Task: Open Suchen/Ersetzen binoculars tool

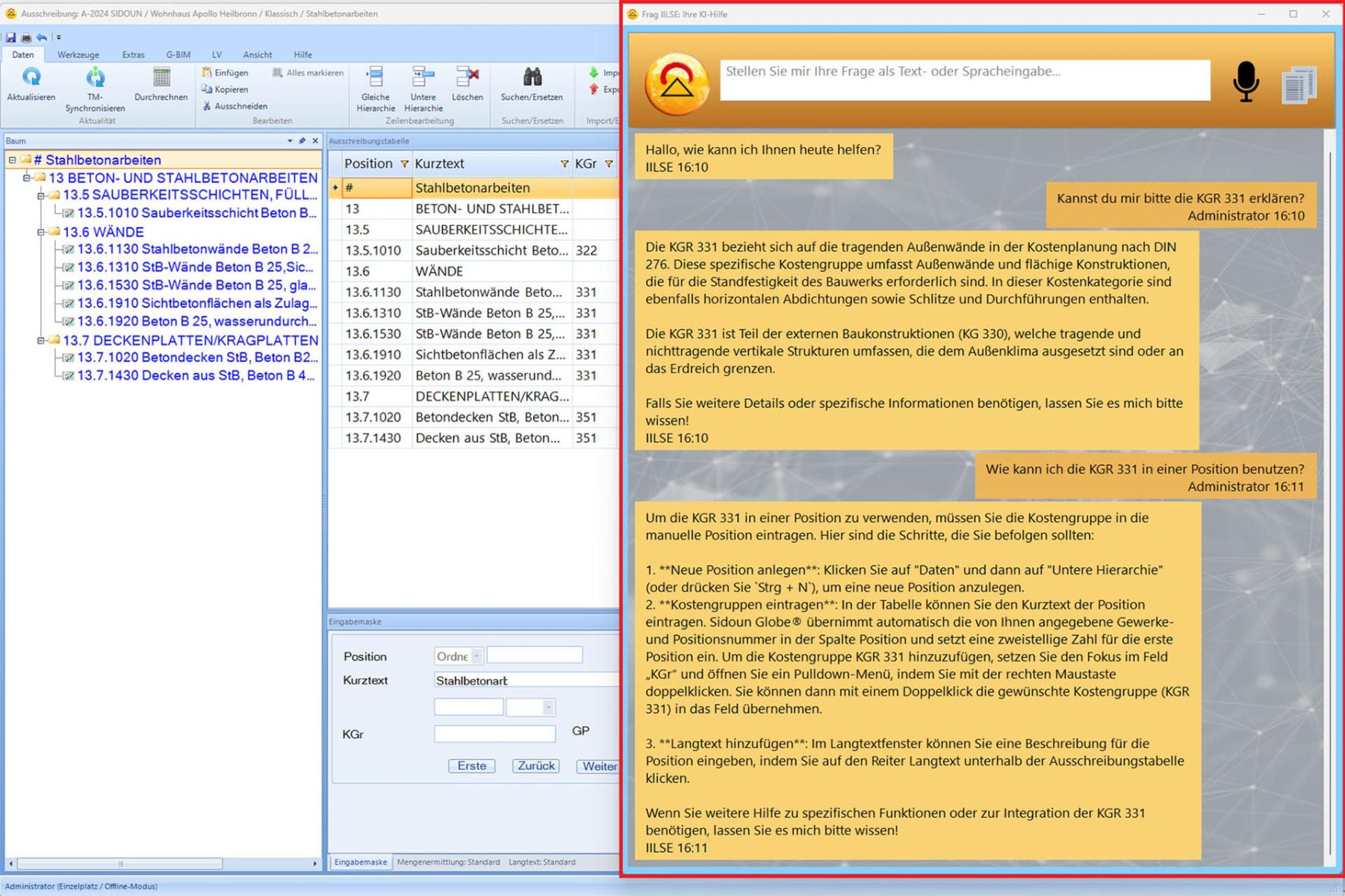Action: 532,78
